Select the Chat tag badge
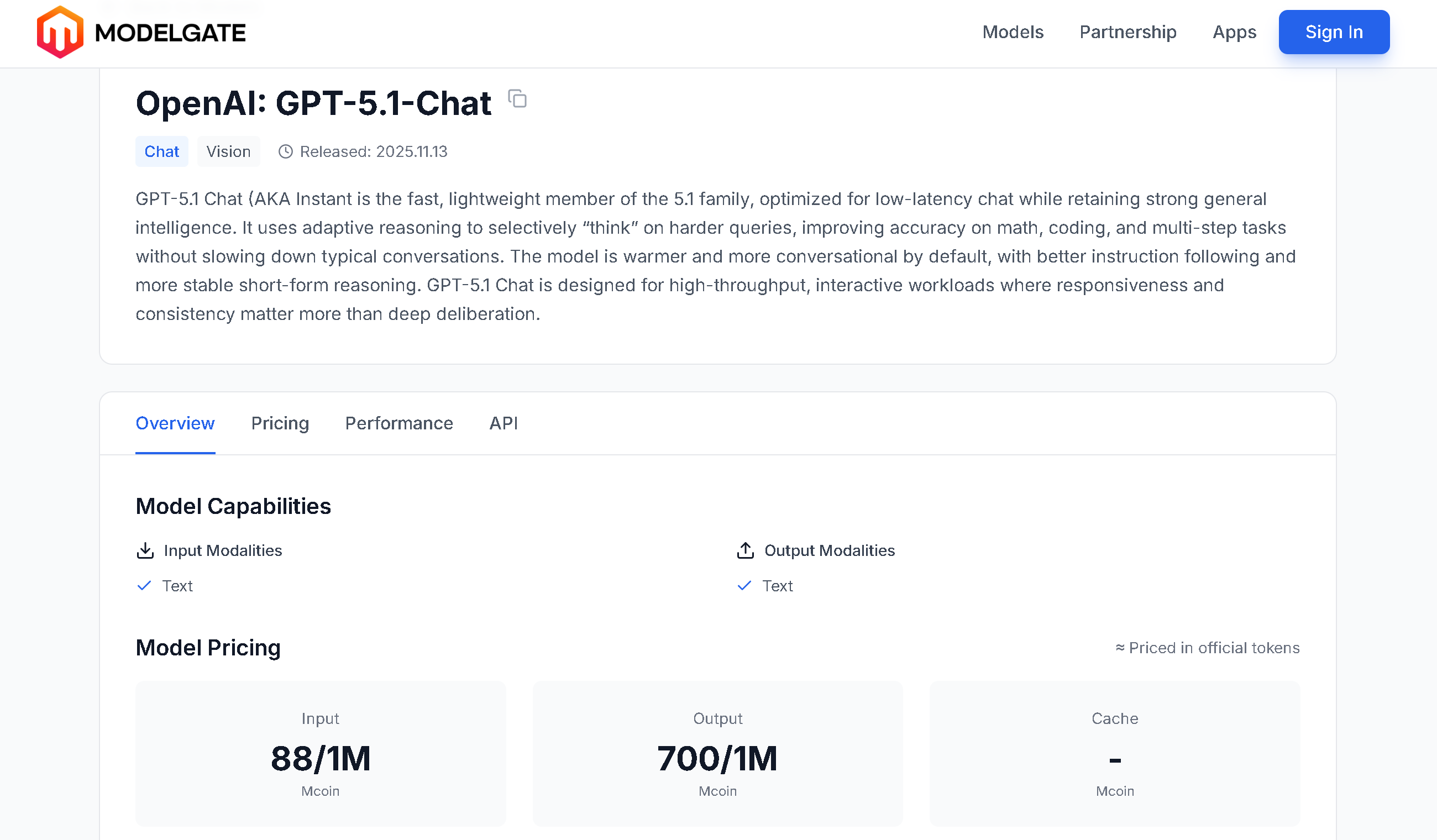Screen dimensions: 1437x840 pyautogui.click(x=161, y=151)
